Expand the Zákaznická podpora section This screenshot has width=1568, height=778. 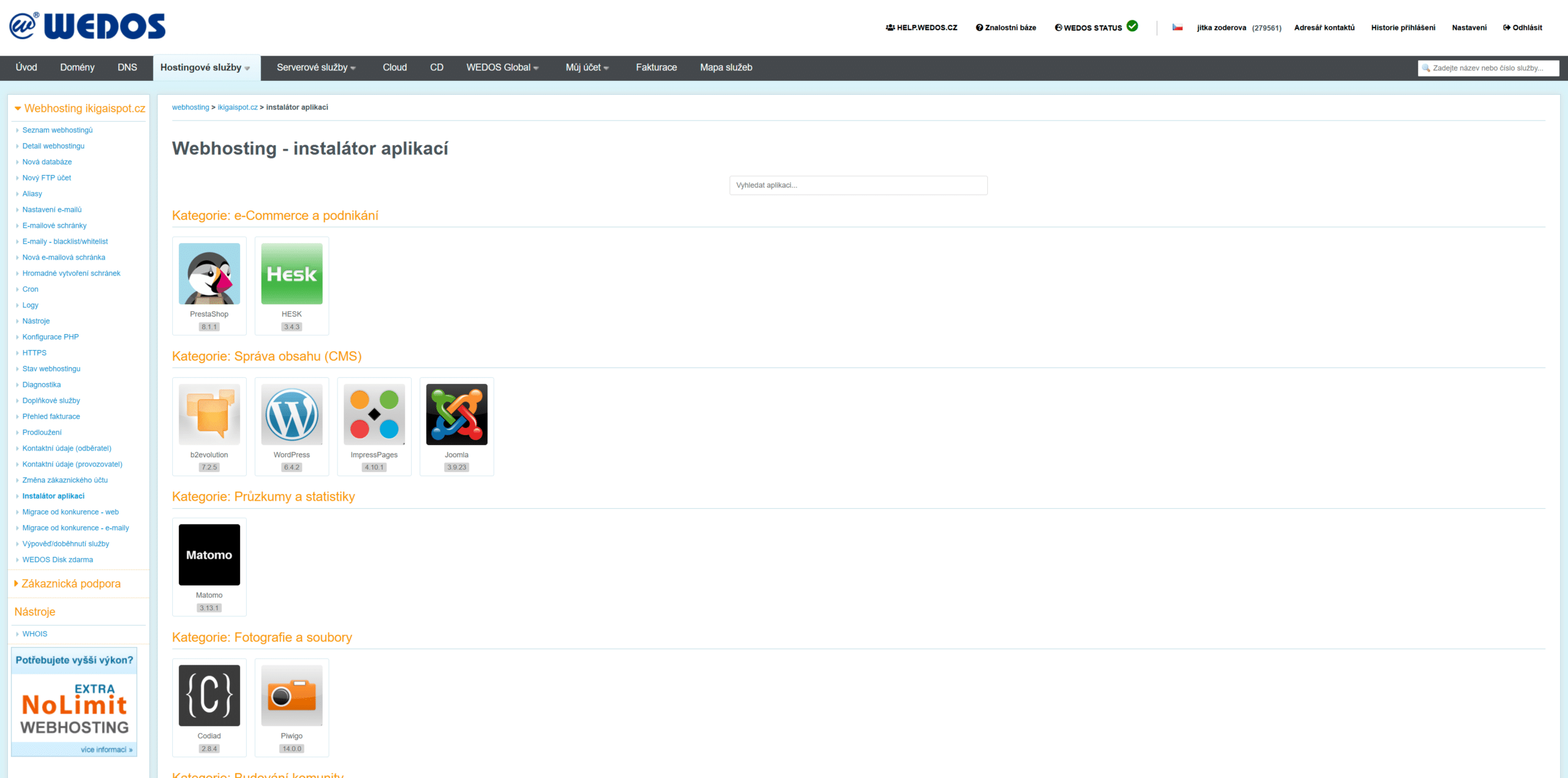67,583
